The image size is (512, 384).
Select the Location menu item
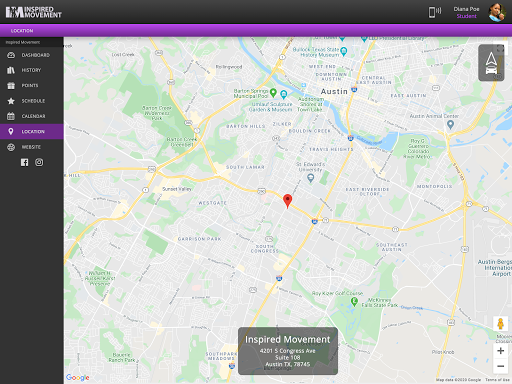click(32, 132)
